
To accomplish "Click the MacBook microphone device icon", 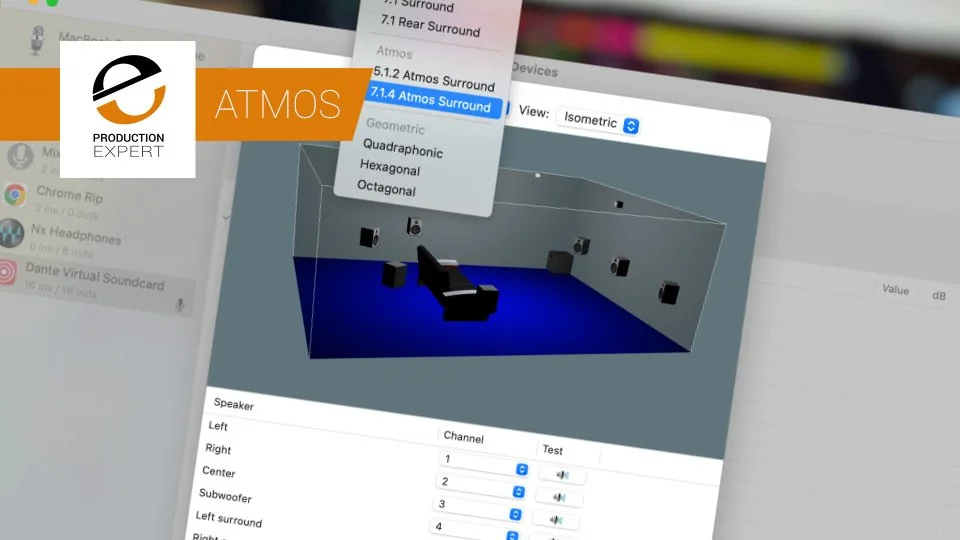I will [37, 40].
